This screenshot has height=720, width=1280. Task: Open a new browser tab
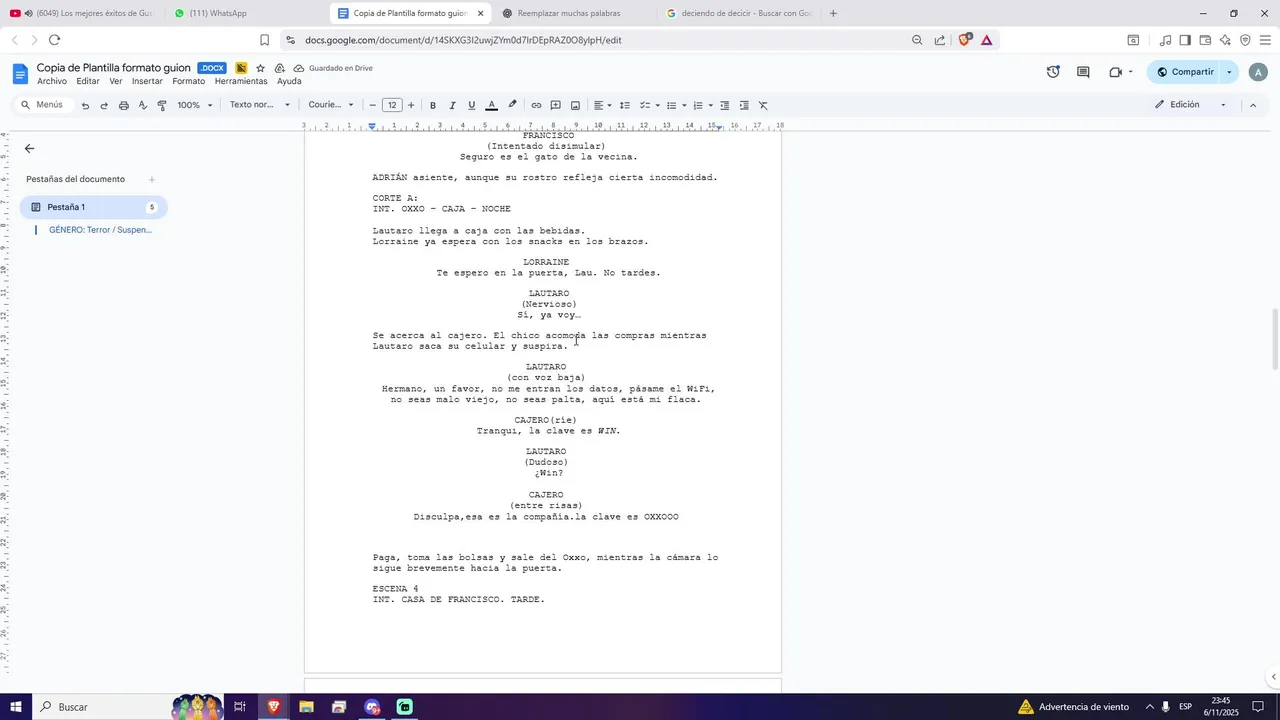point(833,13)
